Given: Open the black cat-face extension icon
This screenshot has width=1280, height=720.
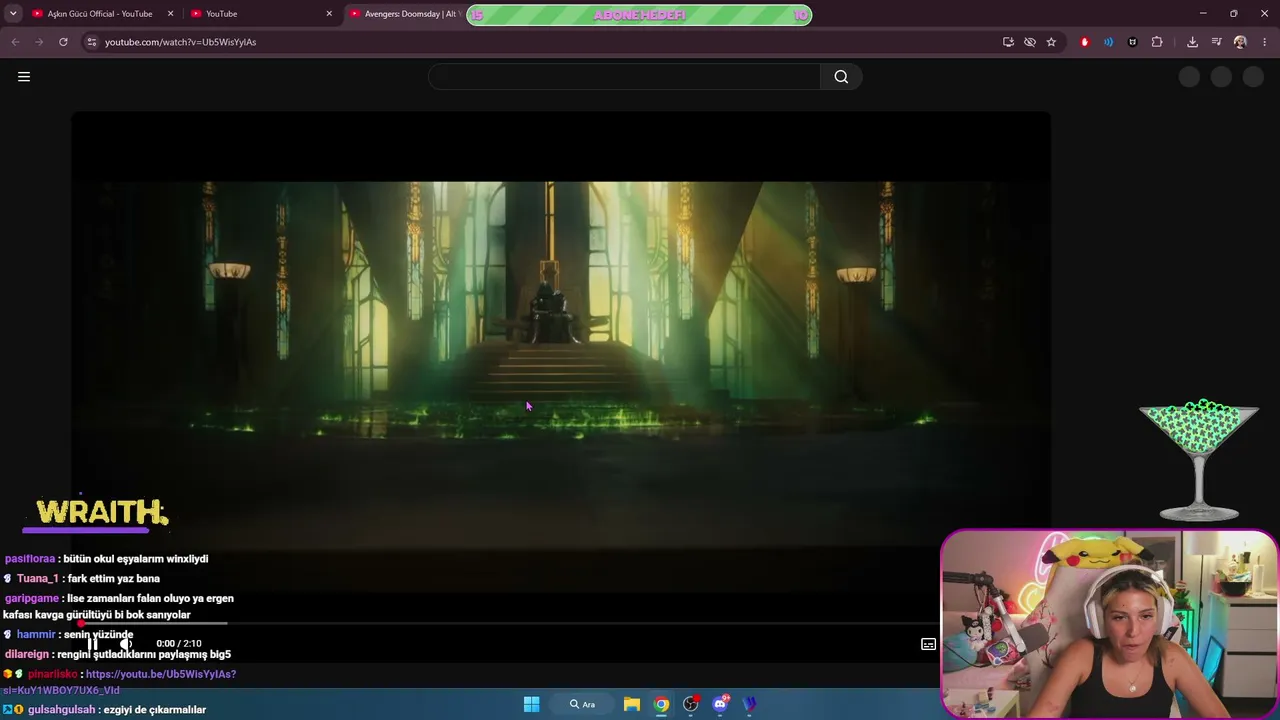Looking at the screenshot, I should (x=1132, y=42).
